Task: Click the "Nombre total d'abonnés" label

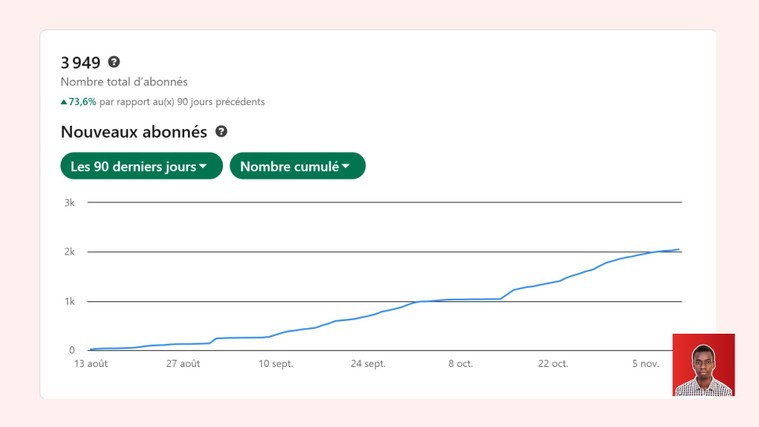Action: click(x=124, y=82)
